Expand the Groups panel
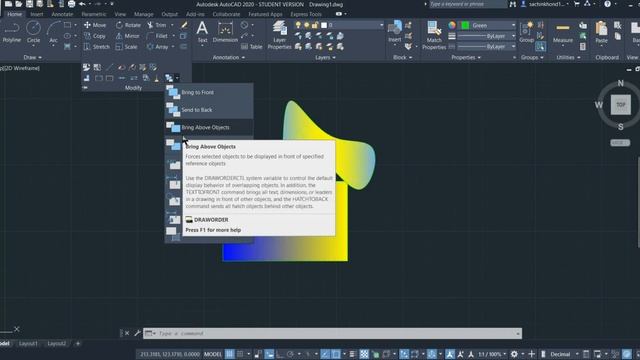This screenshot has height=360, width=640. (x=532, y=58)
